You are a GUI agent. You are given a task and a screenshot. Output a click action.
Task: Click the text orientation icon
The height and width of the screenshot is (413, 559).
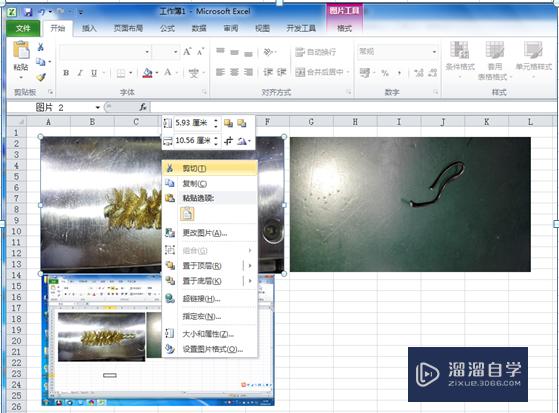pos(268,52)
